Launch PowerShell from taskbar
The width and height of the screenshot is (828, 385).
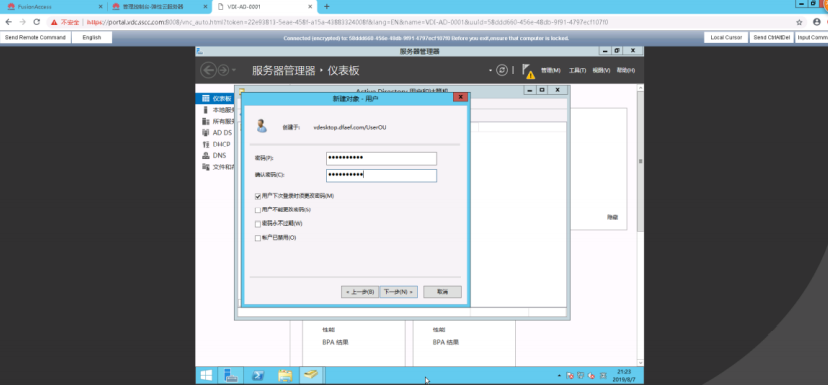coord(258,375)
